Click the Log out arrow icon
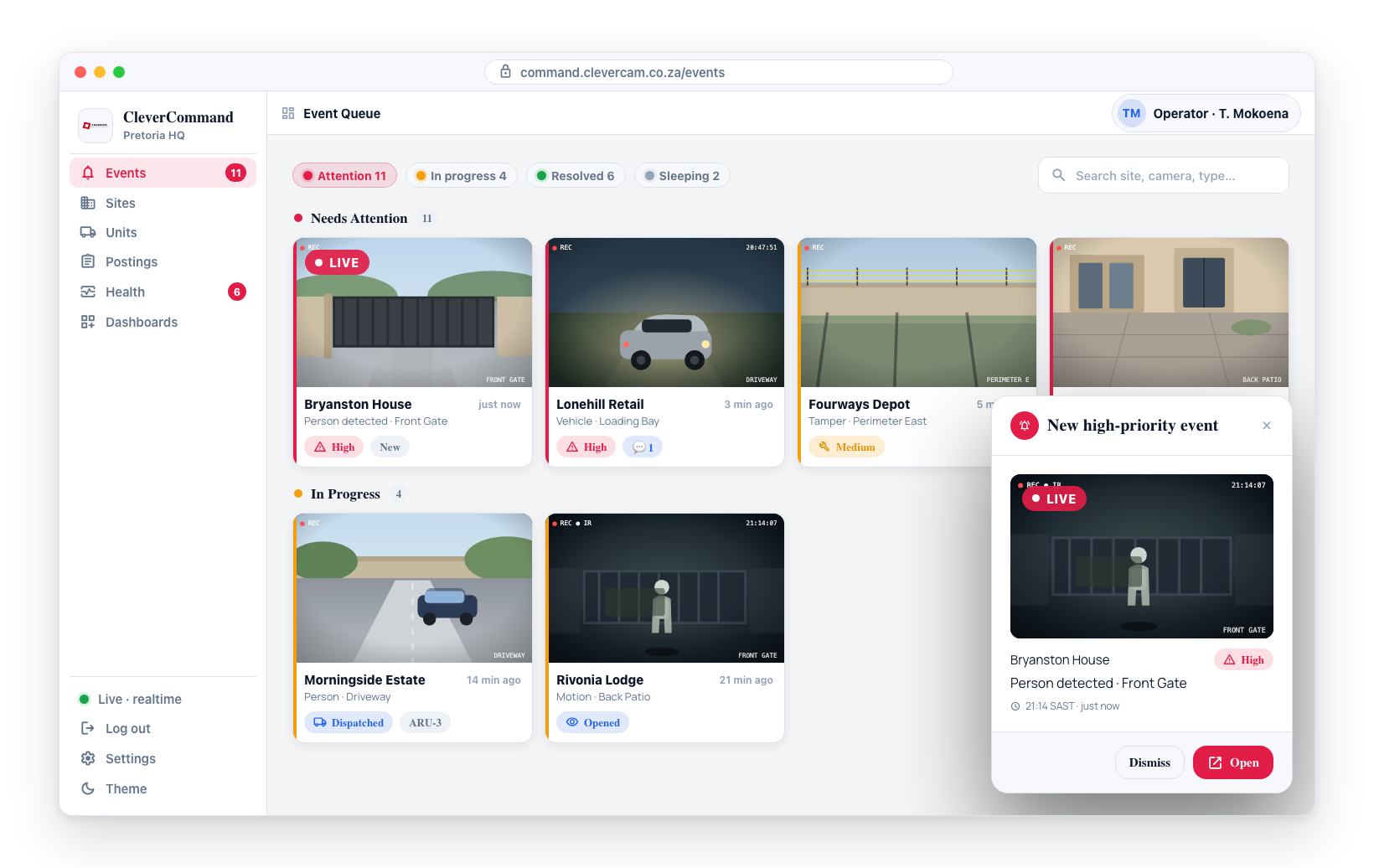 click(88, 728)
